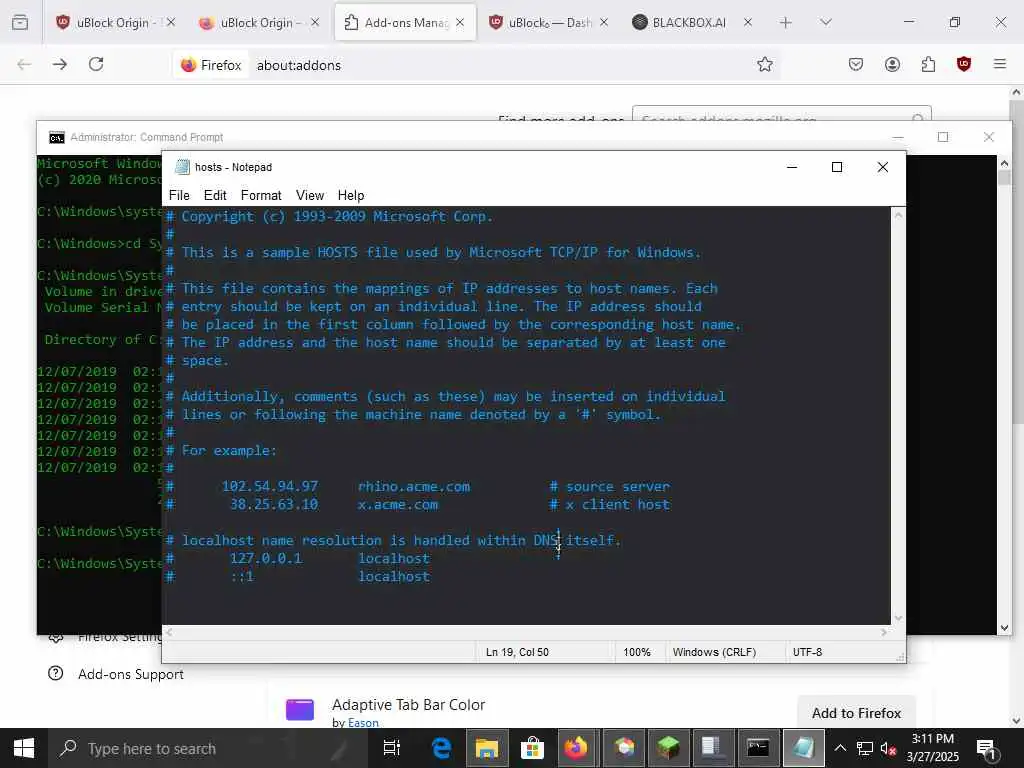Click the muted volume tray icon

[888, 748]
